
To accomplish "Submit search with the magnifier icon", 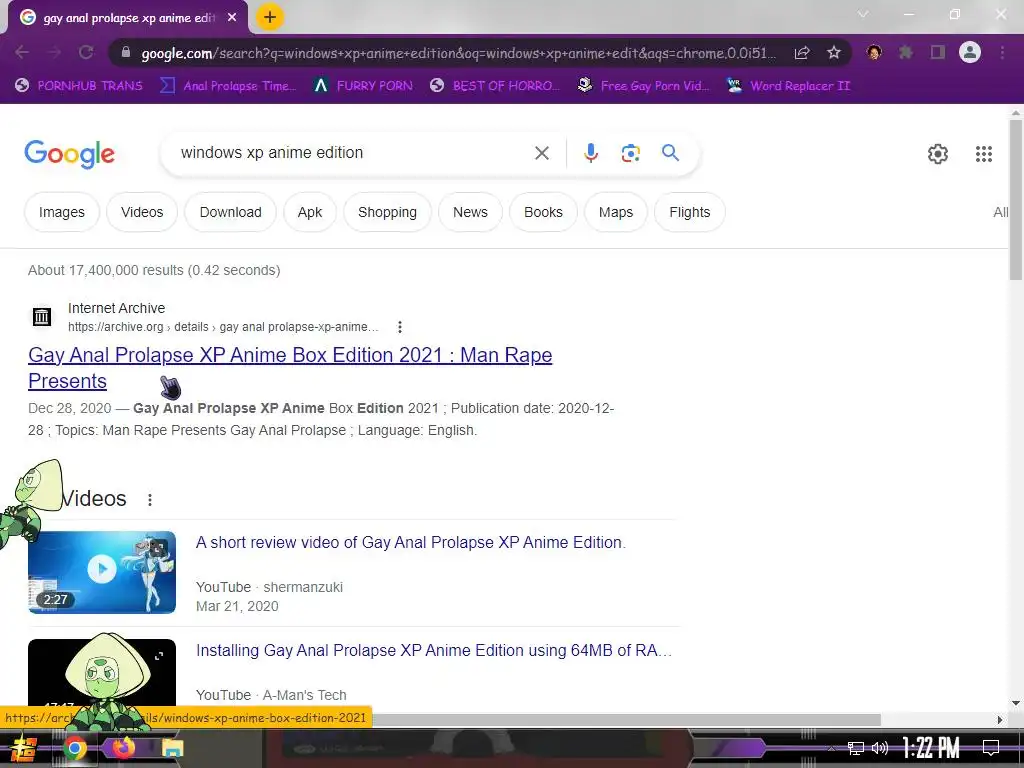I will (x=670, y=153).
